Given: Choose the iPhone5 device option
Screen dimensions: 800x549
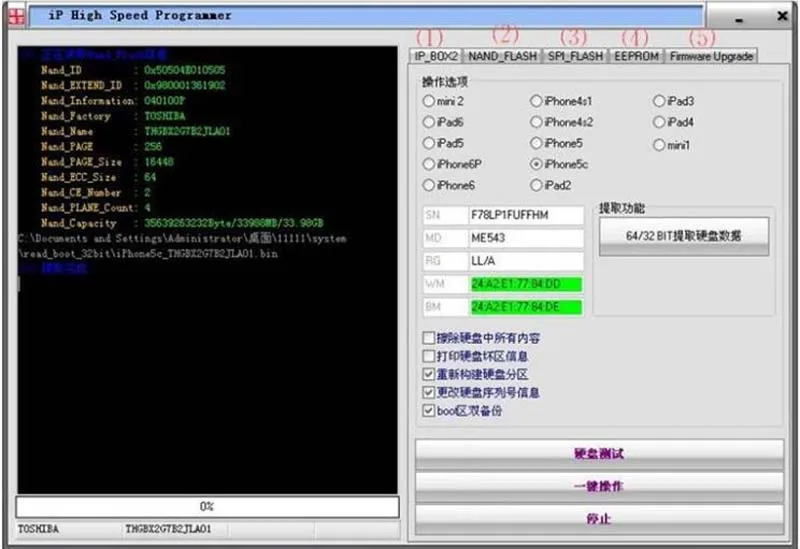Looking at the screenshot, I should click(557, 143).
